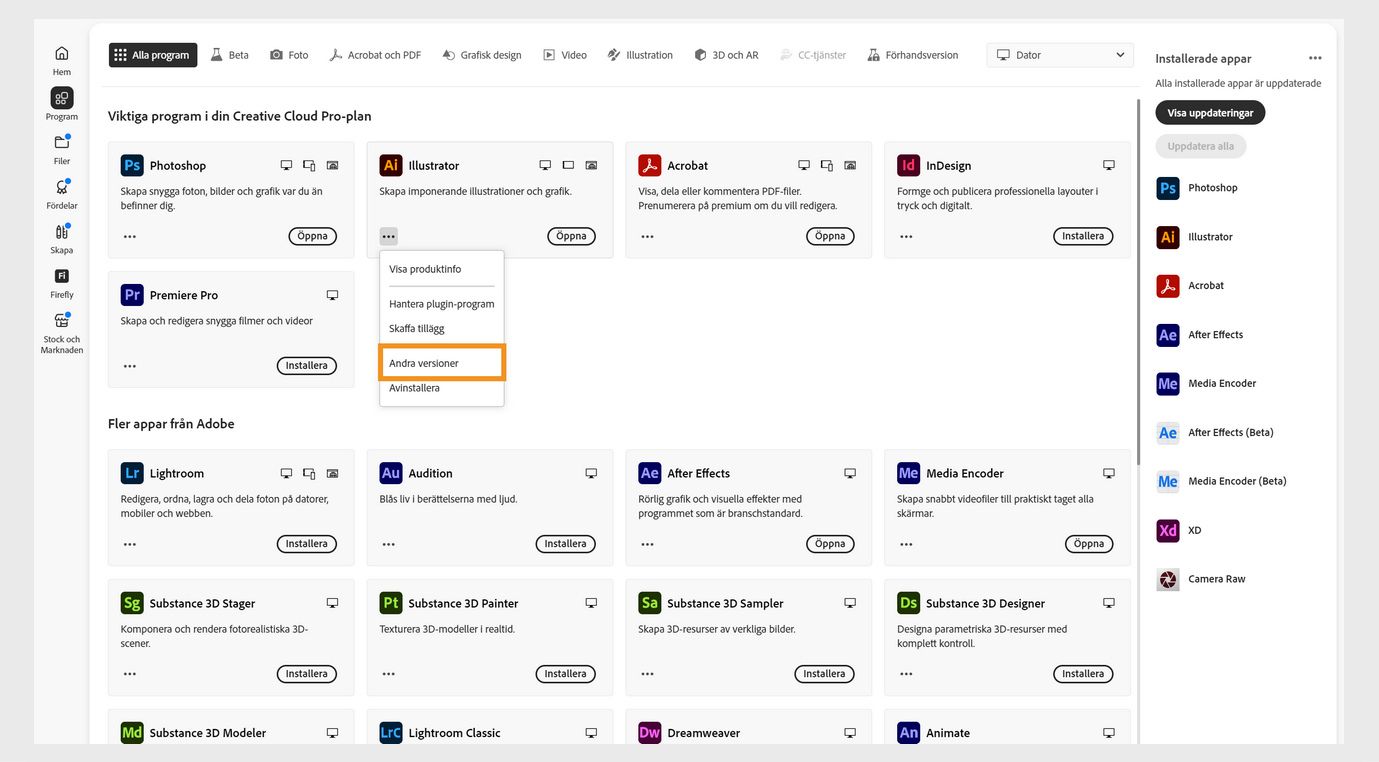Click the Lightroom card app icon
The height and width of the screenshot is (762, 1379).
132,473
